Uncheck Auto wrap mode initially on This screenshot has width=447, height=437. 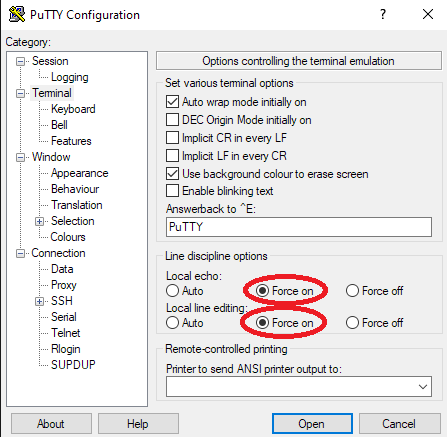pos(172,102)
